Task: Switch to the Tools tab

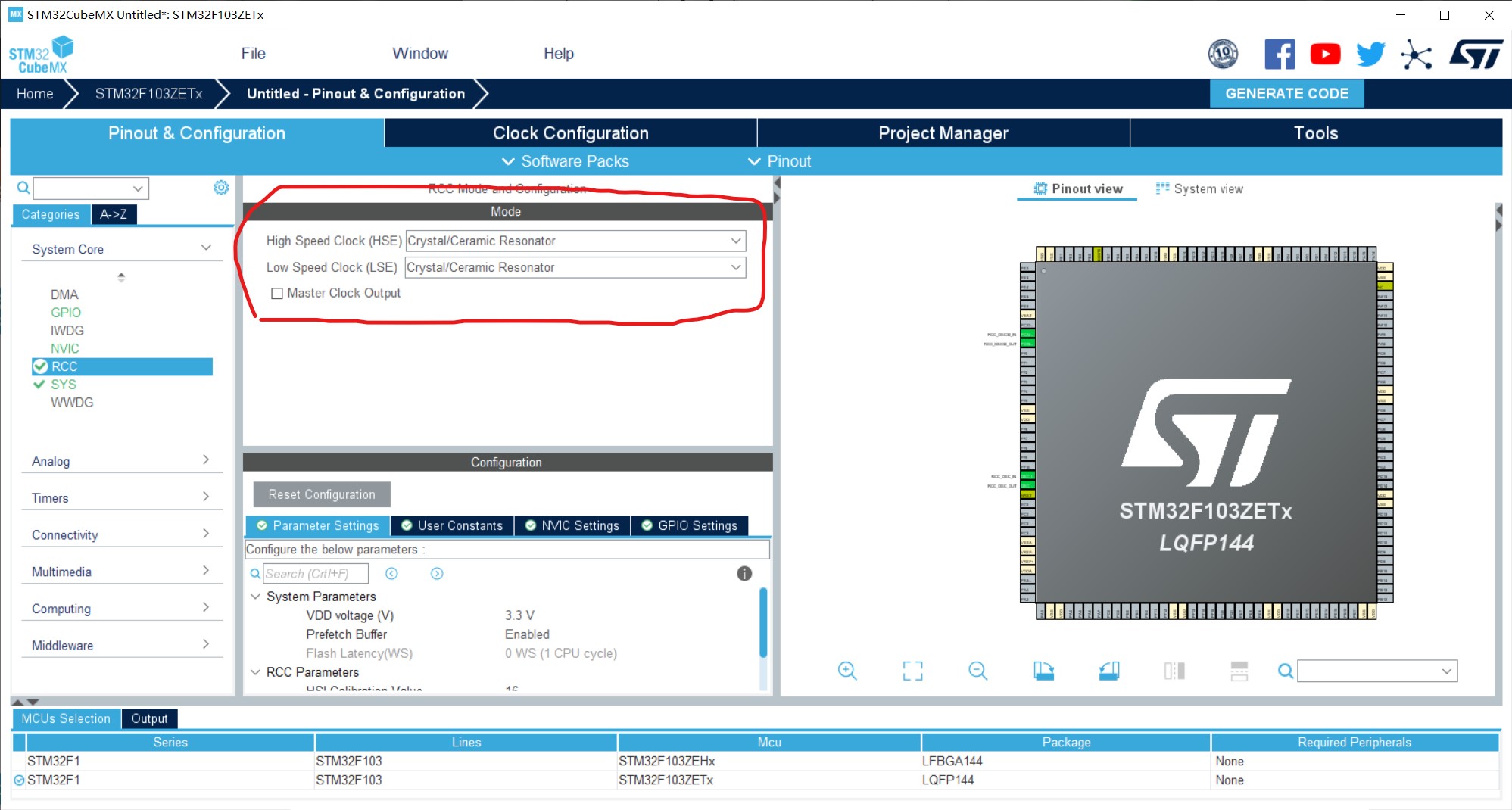Action: pyautogui.click(x=1316, y=133)
